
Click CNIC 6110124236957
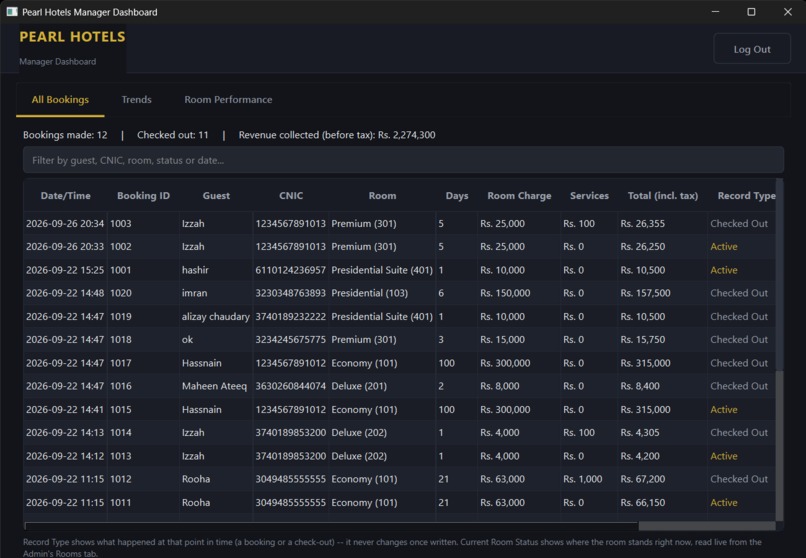coord(290,270)
